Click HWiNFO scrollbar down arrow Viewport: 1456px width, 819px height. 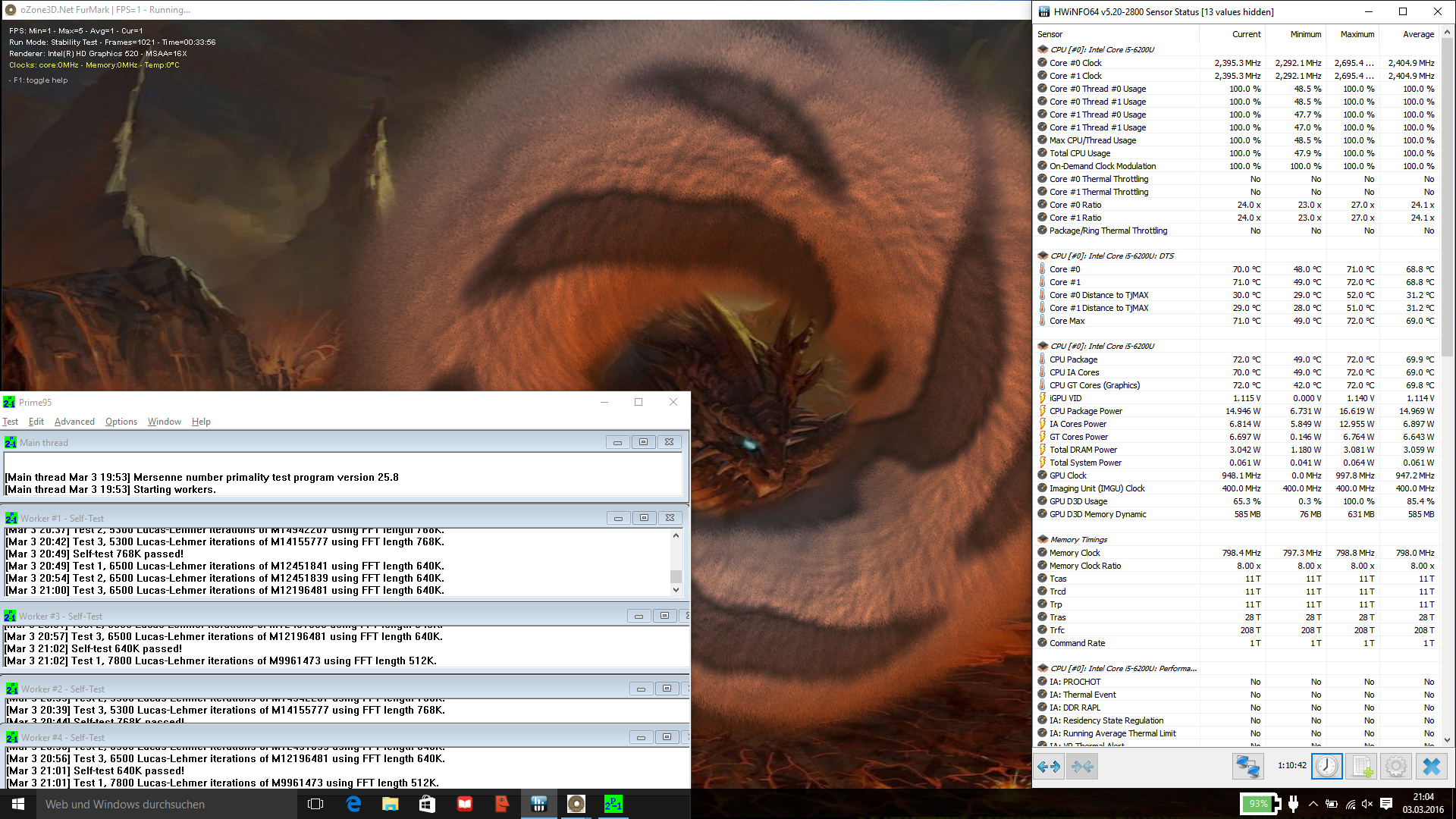coord(1446,740)
